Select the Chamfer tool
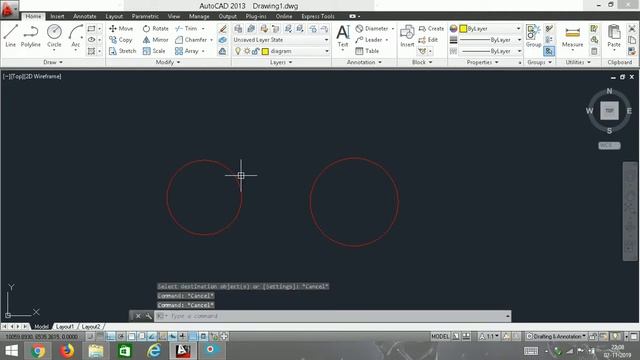640x360 pixels. click(191, 40)
